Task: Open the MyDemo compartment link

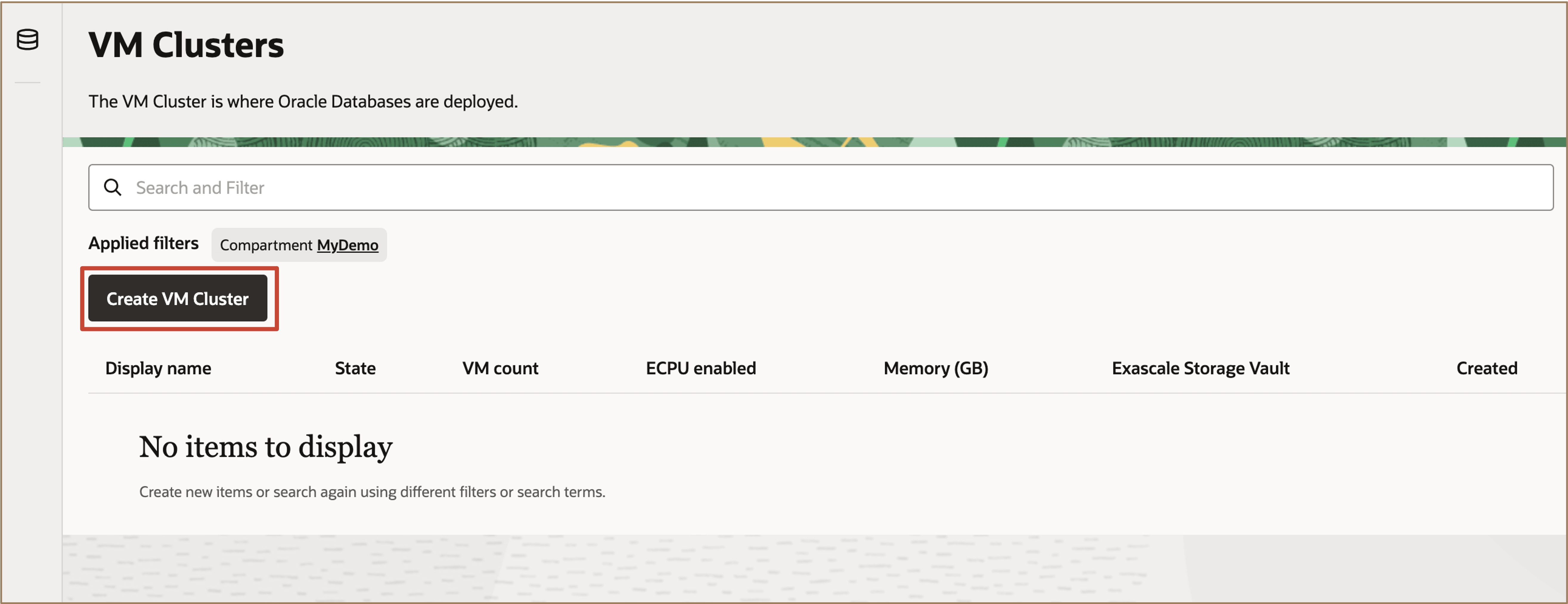Action: [348, 245]
